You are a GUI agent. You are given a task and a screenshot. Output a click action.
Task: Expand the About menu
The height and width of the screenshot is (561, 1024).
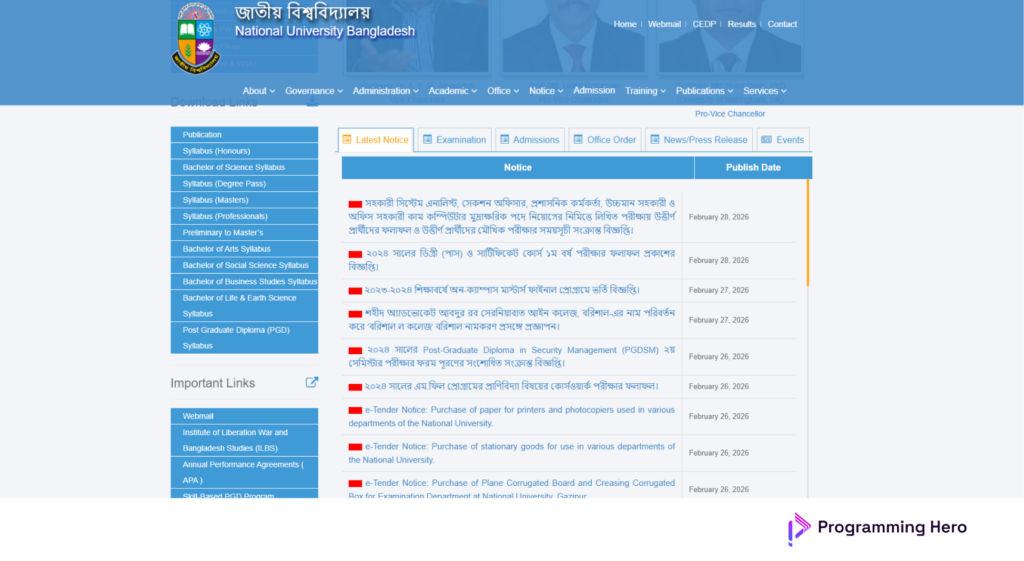coord(259,91)
